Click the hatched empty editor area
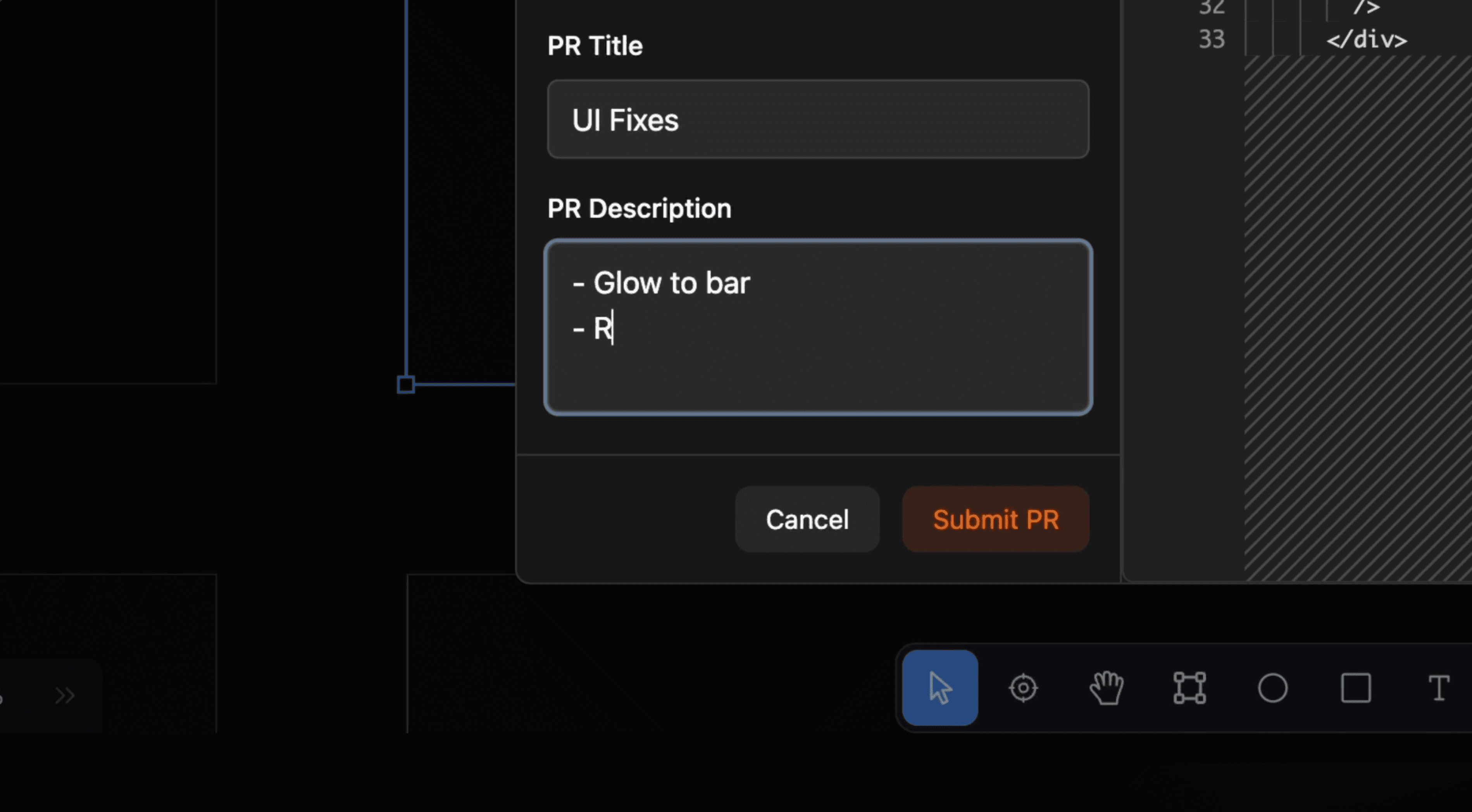This screenshot has height=812, width=1472. [x=1358, y=318]
